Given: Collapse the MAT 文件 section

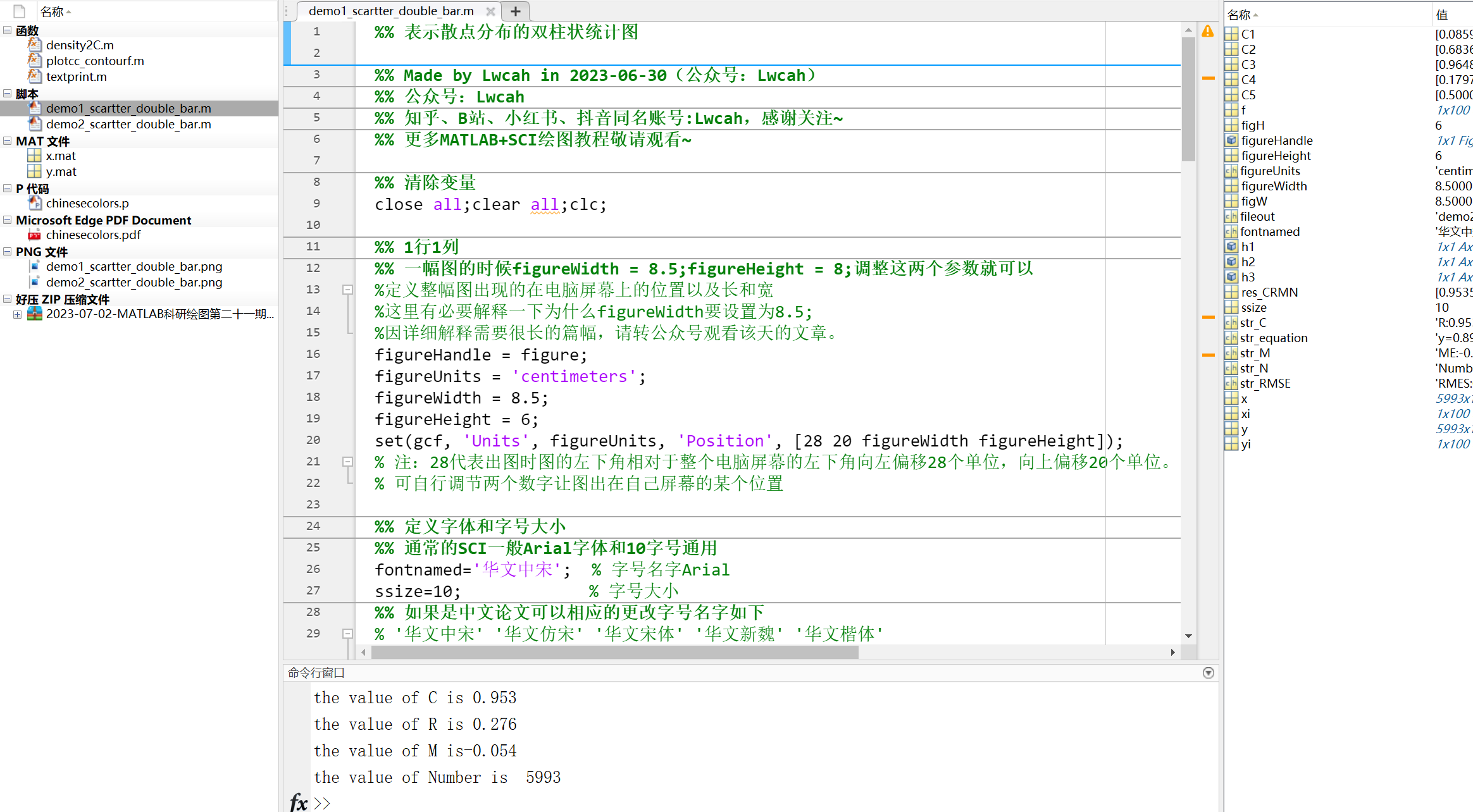Looking at the screenshot, I should pyautogui.click(x=6, y=140).
